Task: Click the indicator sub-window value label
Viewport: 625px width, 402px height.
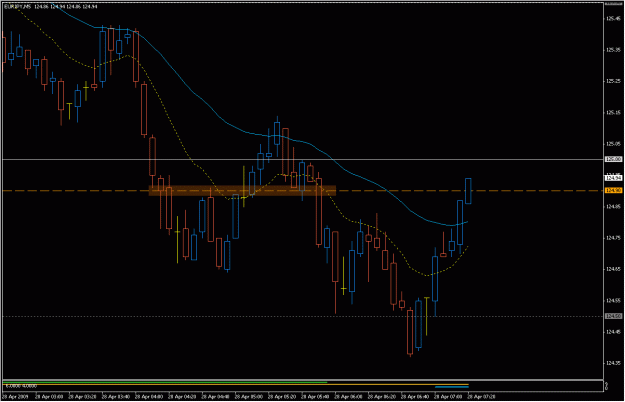Action: pos(22,386)
